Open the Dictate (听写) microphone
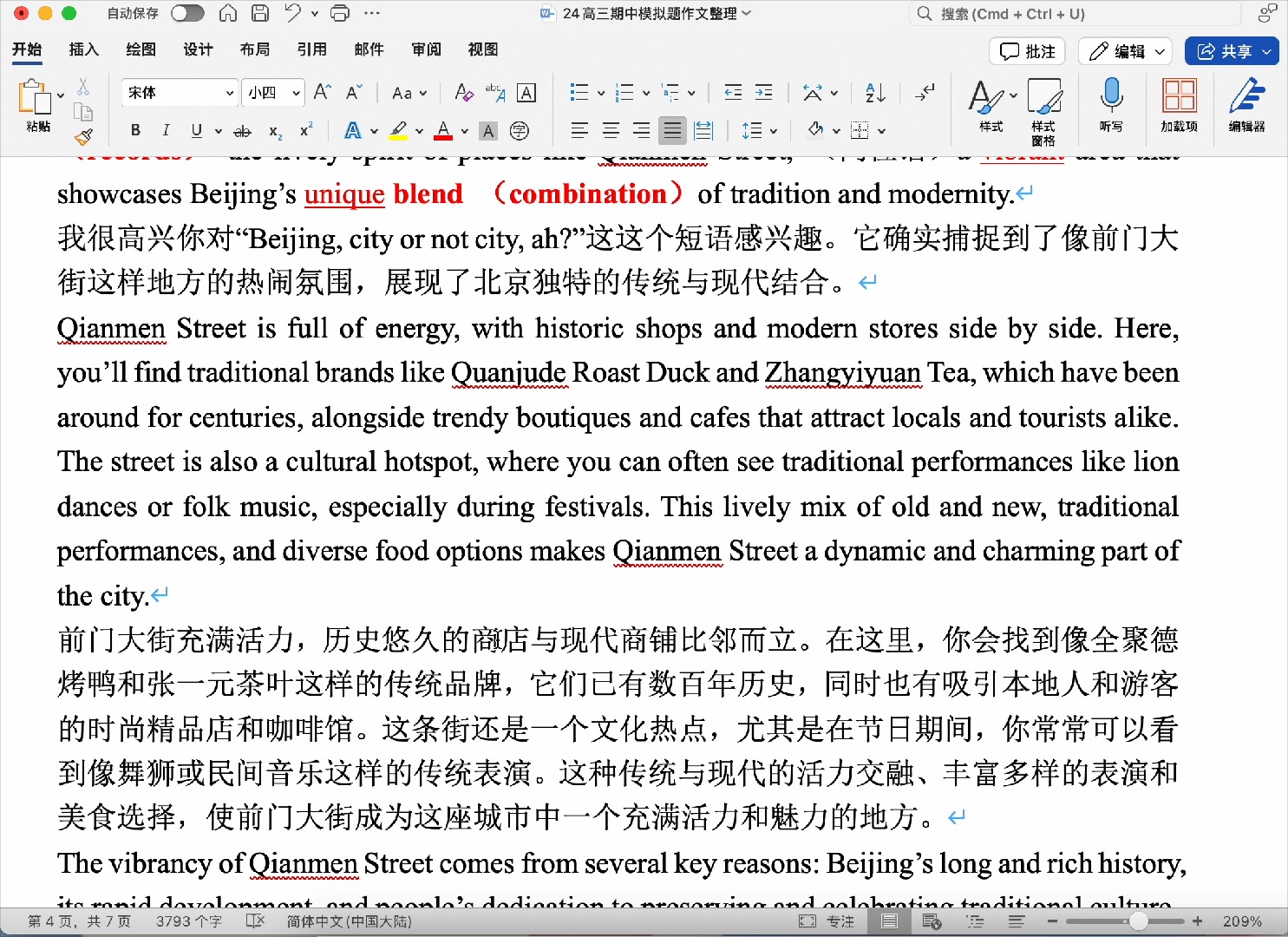Viewport: 1288px width, 937px height. (1111, 104)
